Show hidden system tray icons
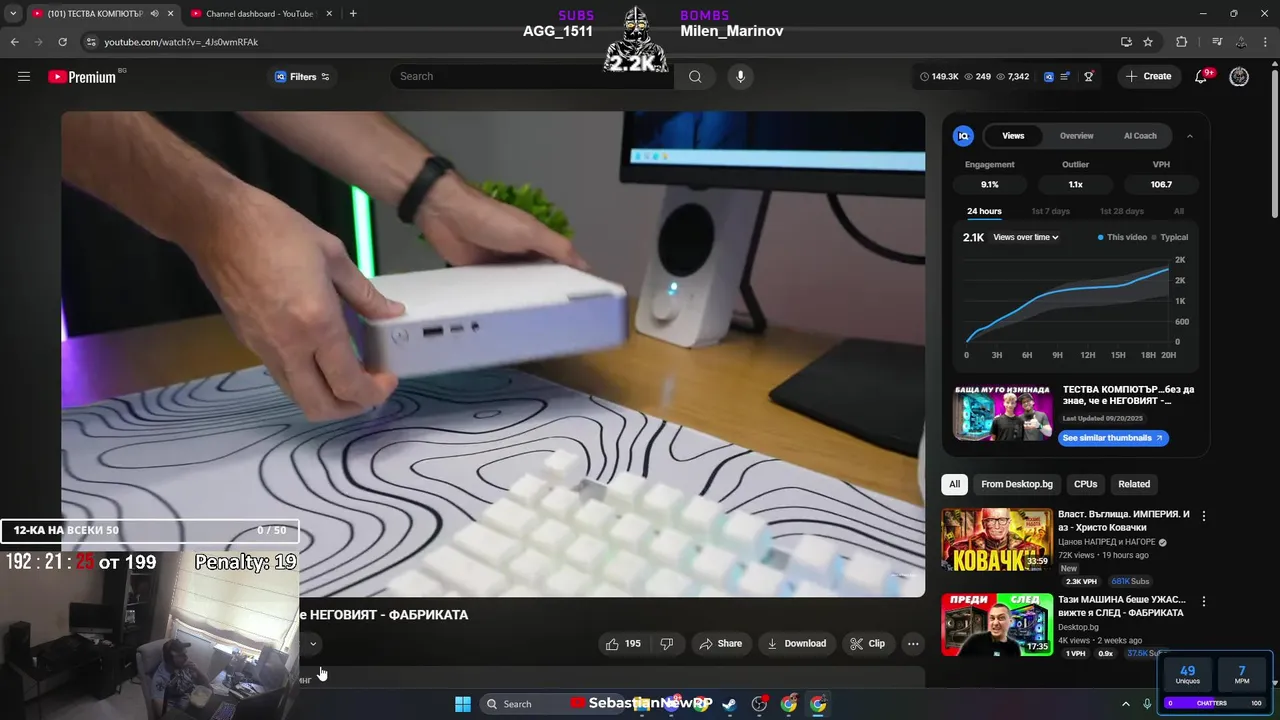Screen dimensions: 1280x720 [1125, 704]
